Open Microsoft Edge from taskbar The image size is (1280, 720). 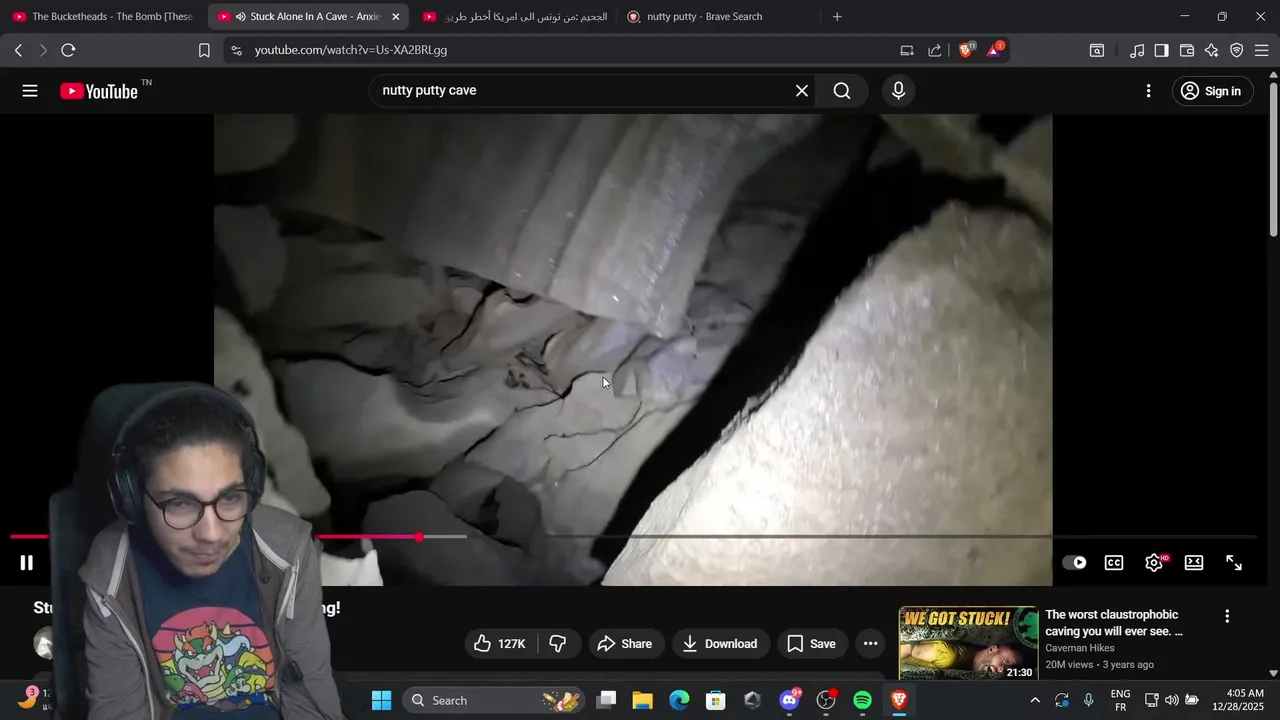coord(679,700)
